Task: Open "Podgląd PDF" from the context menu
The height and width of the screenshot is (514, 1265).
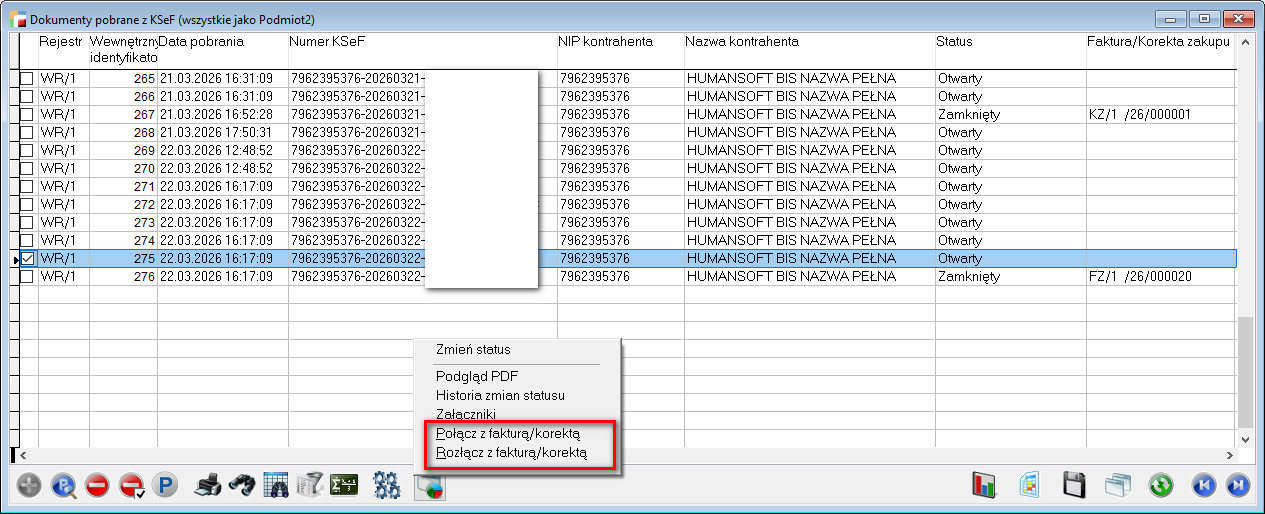Action: [x=477, y=376]
